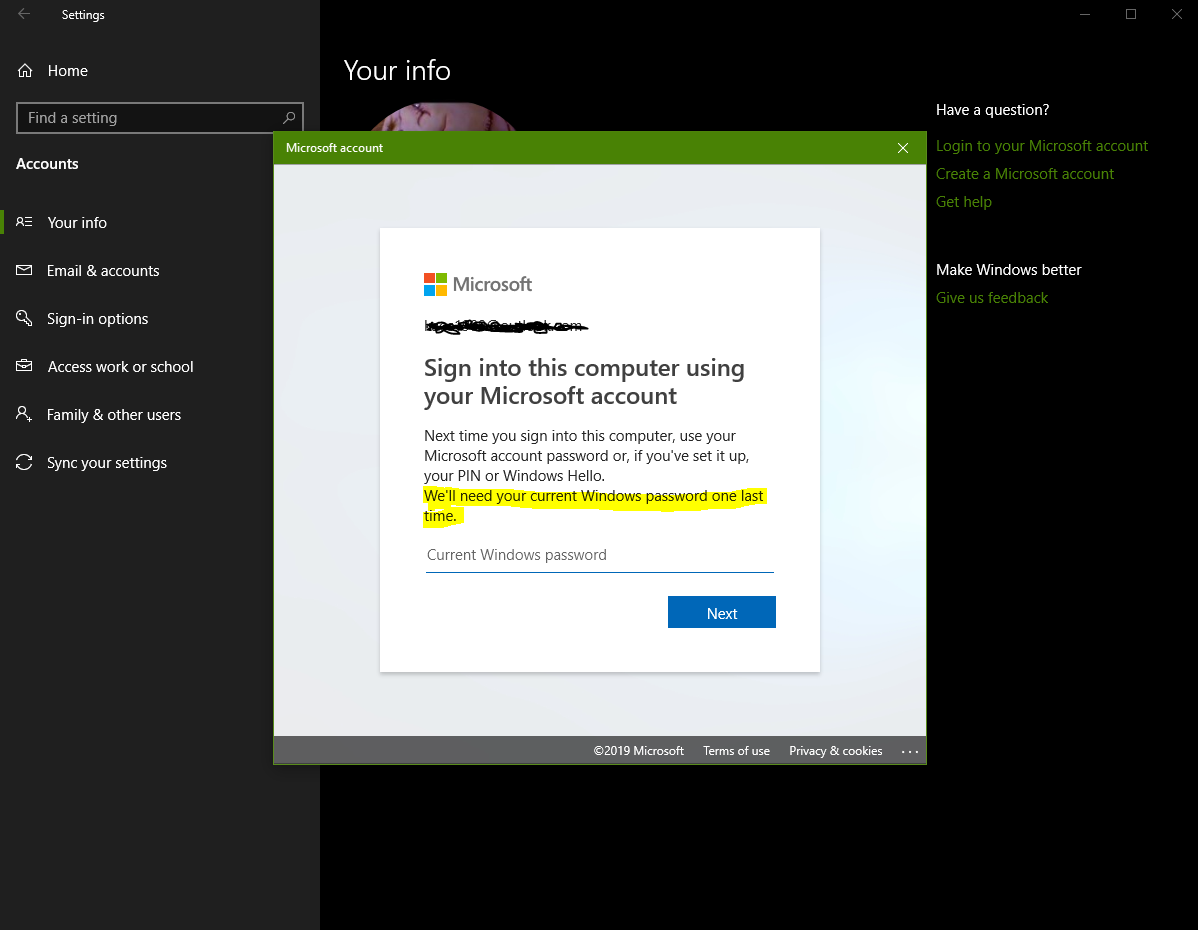1198x930 pixels.
Task: Click the Get help link
Action: (x=963, y=202)
